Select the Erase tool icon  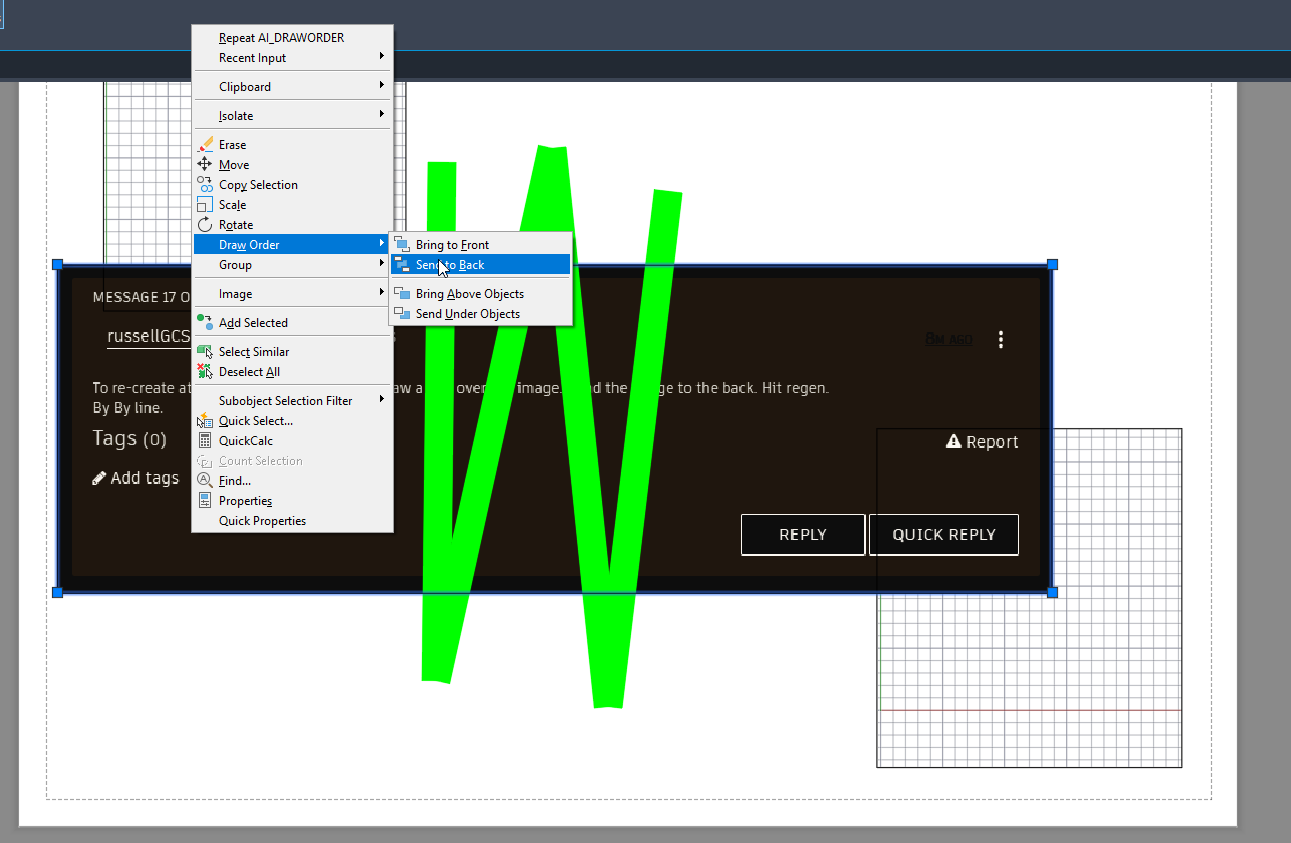click(205, 144)
